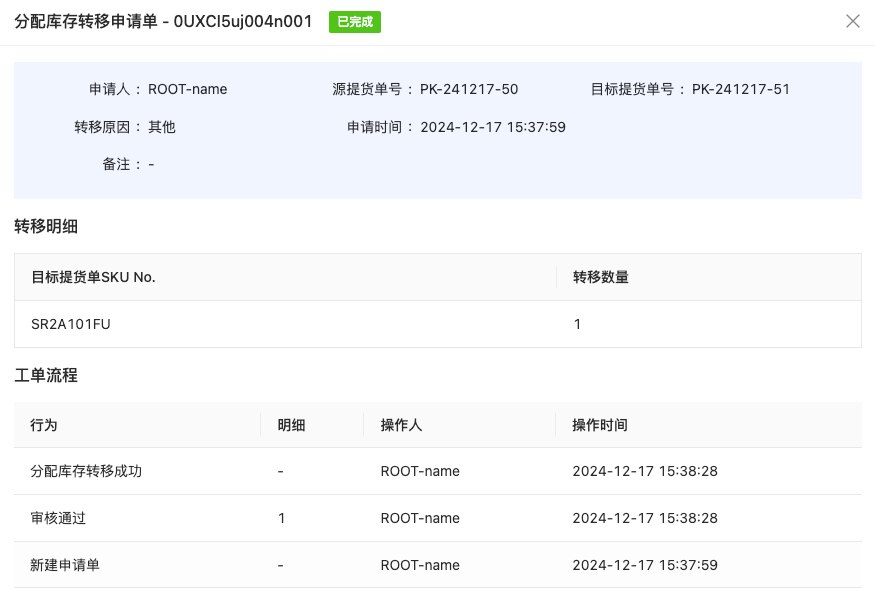Click the green 已完成 status badge

(x=354, y=22)
